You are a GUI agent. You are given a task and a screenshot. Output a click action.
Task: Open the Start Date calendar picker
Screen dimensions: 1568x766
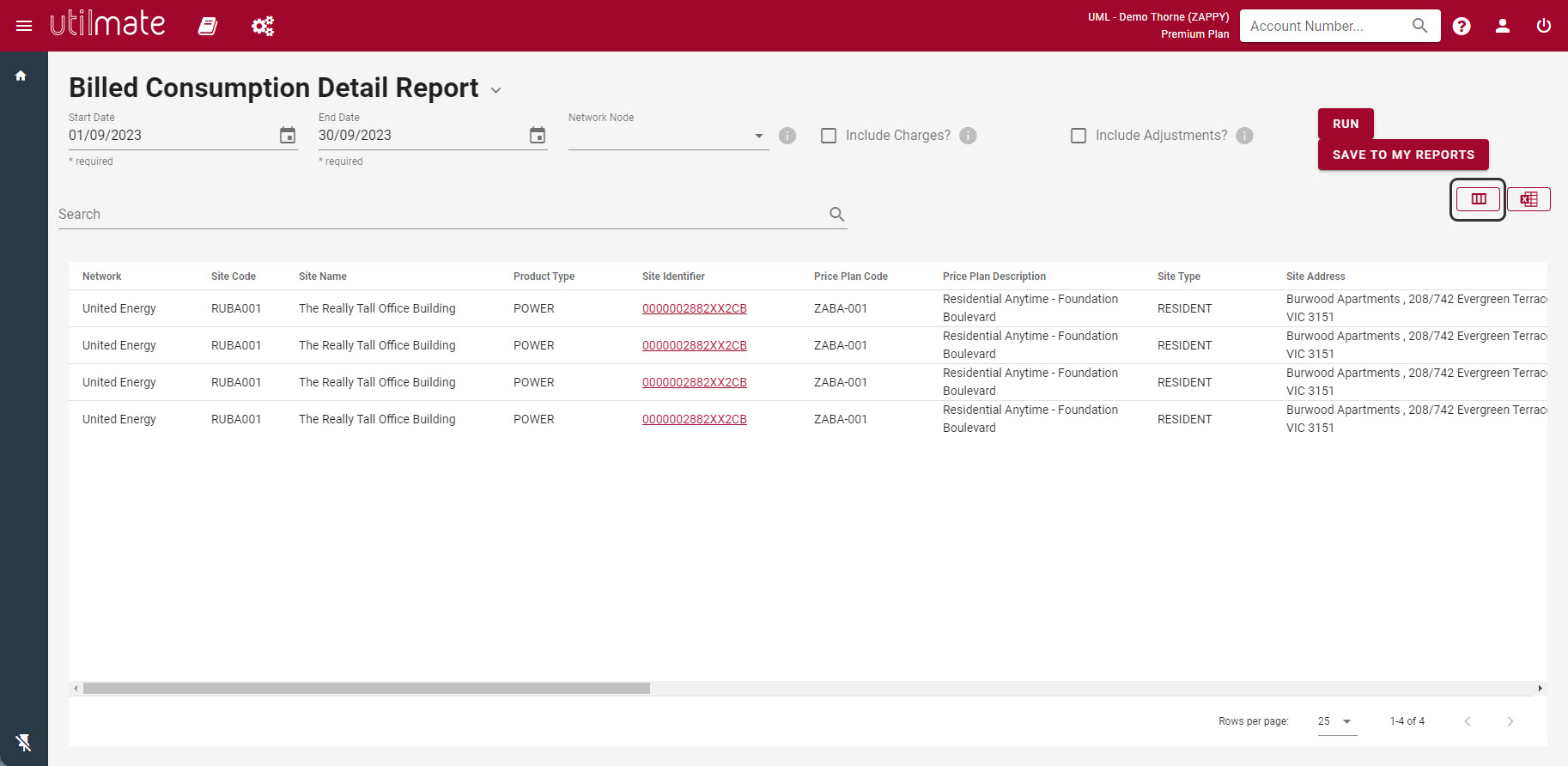(288, 135)
